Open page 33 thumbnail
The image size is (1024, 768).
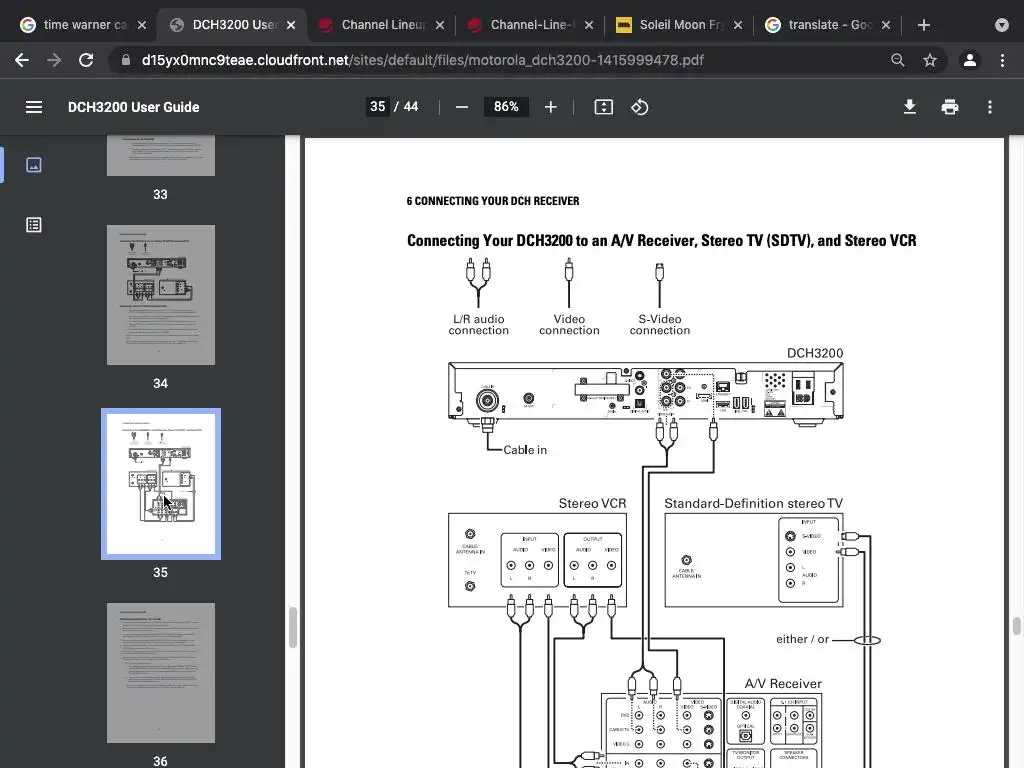(161, 155)
